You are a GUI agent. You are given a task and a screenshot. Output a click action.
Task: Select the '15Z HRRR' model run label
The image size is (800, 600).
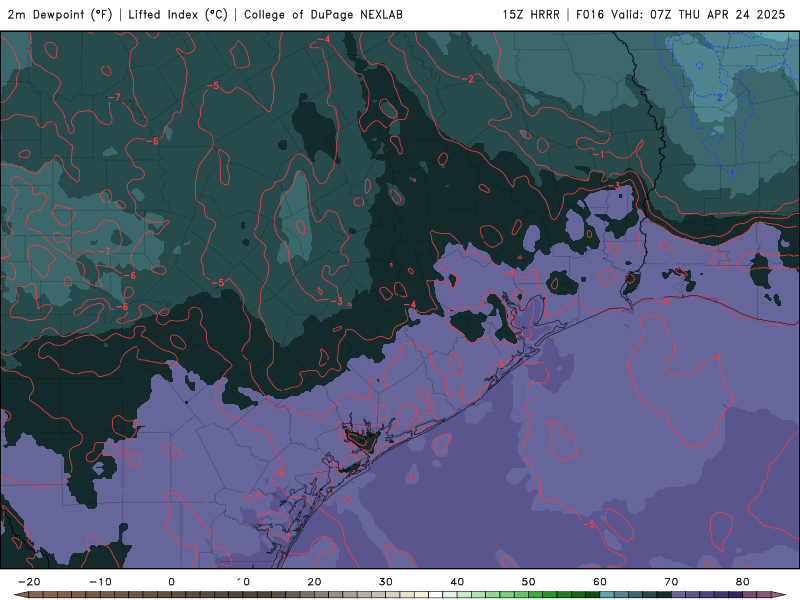[x=531, y=15]
